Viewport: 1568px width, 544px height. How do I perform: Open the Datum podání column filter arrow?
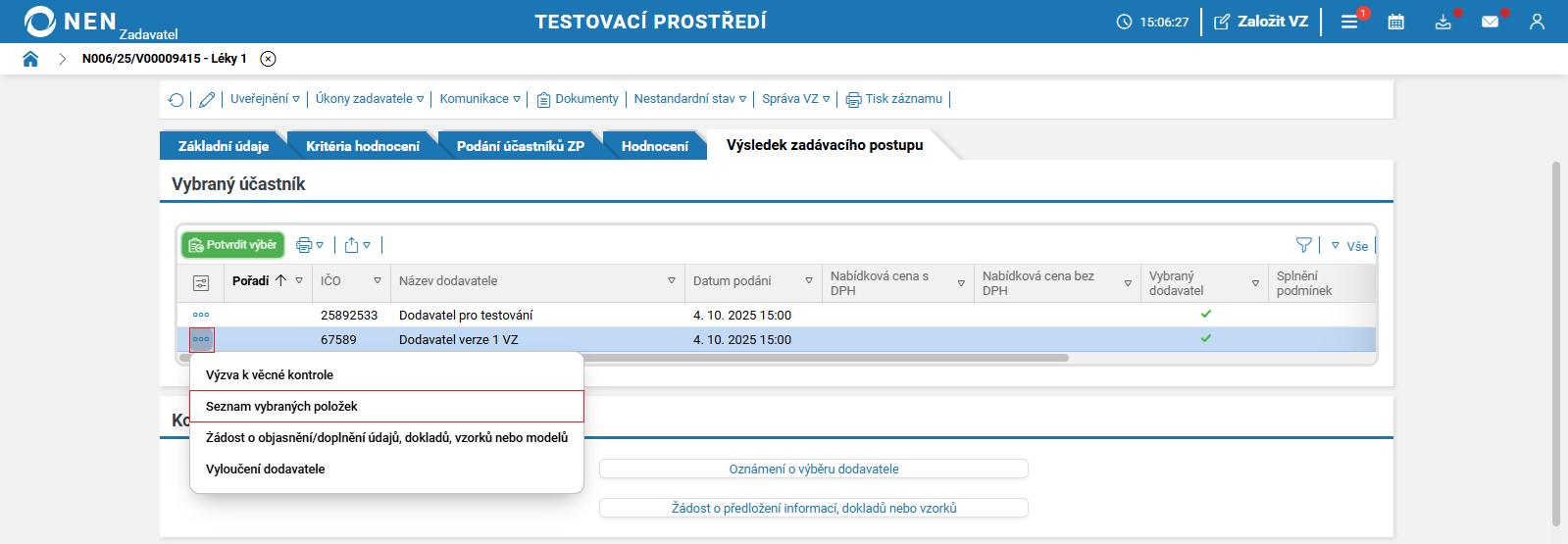(x=809, y=281)
